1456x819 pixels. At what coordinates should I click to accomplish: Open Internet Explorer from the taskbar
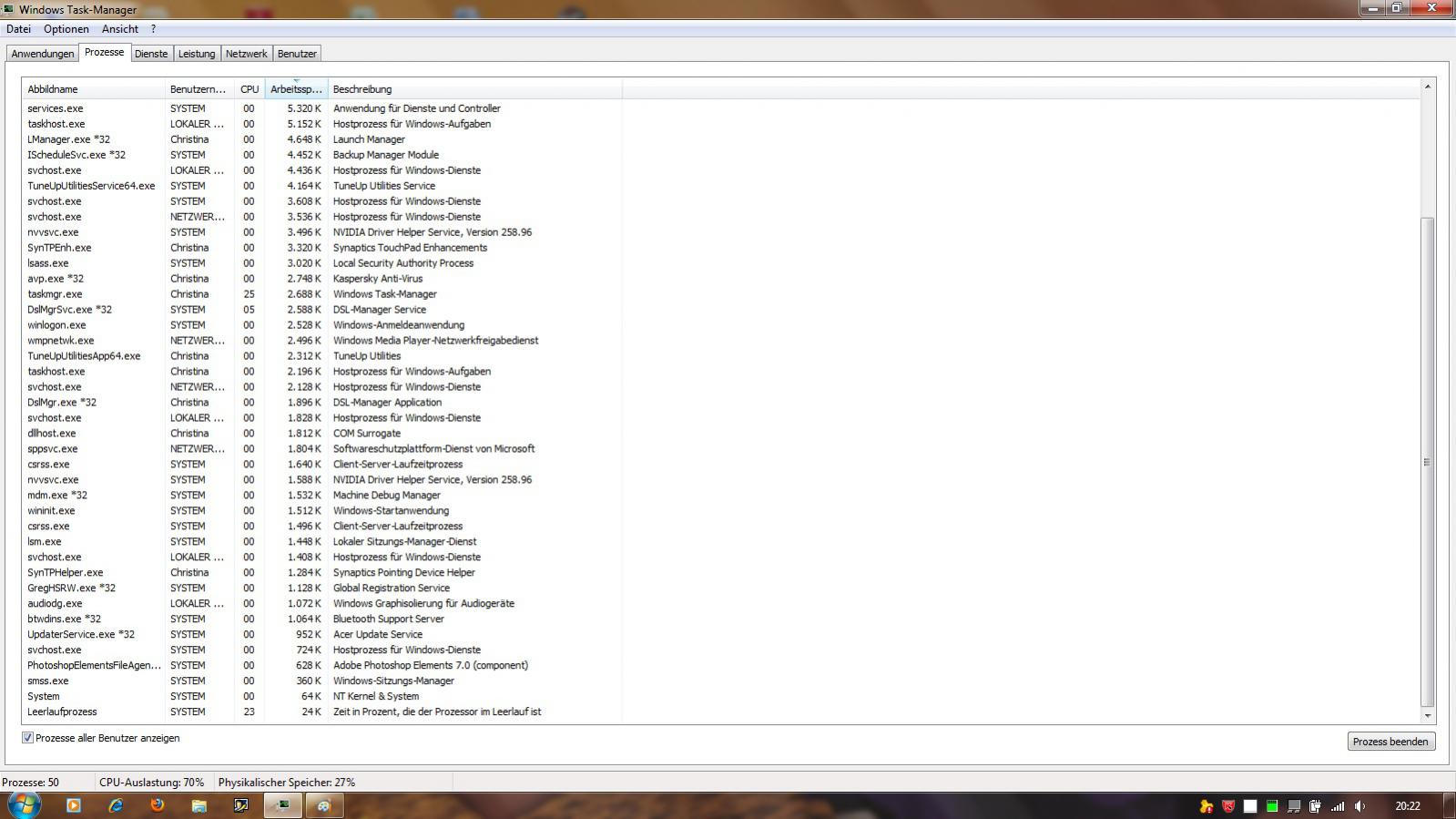(116, 805)
